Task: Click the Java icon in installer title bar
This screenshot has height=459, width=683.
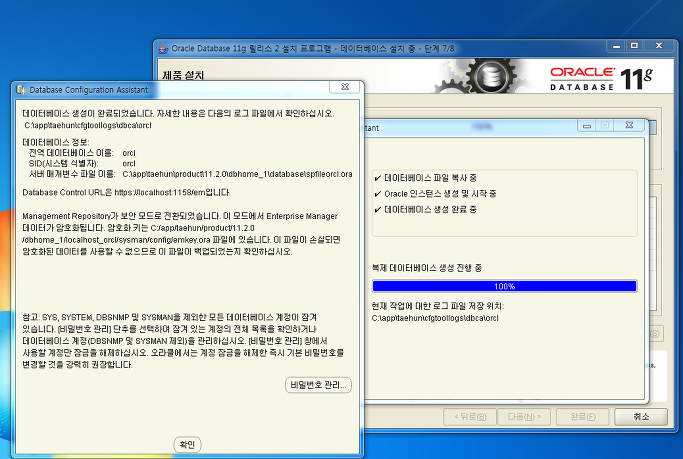Action: pyautogui.click(x=163, y=48)
